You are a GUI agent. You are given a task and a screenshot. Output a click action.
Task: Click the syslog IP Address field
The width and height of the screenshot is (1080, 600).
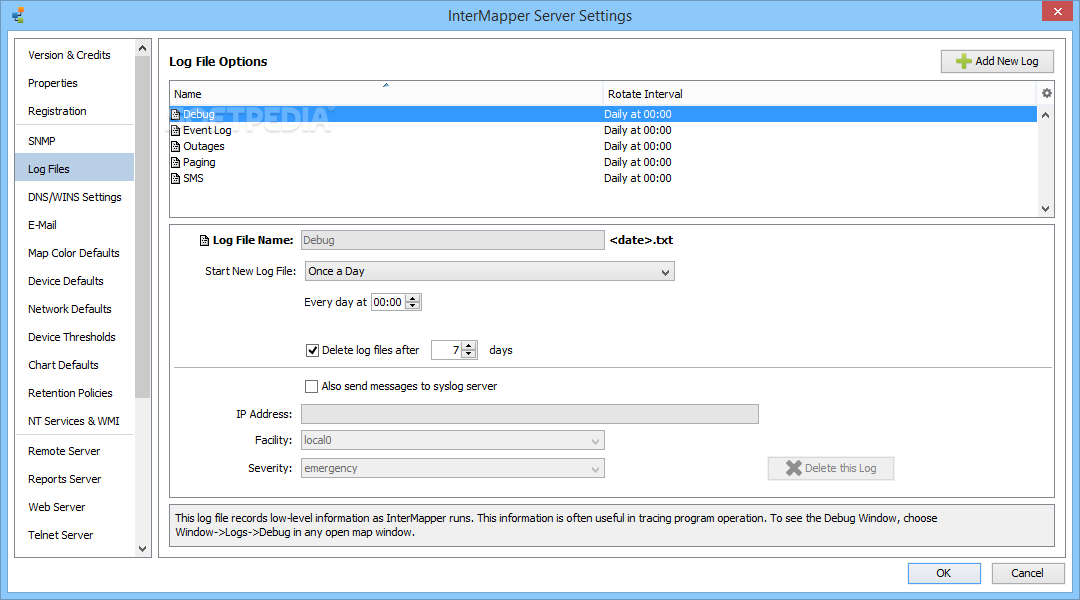pos(530,414)
